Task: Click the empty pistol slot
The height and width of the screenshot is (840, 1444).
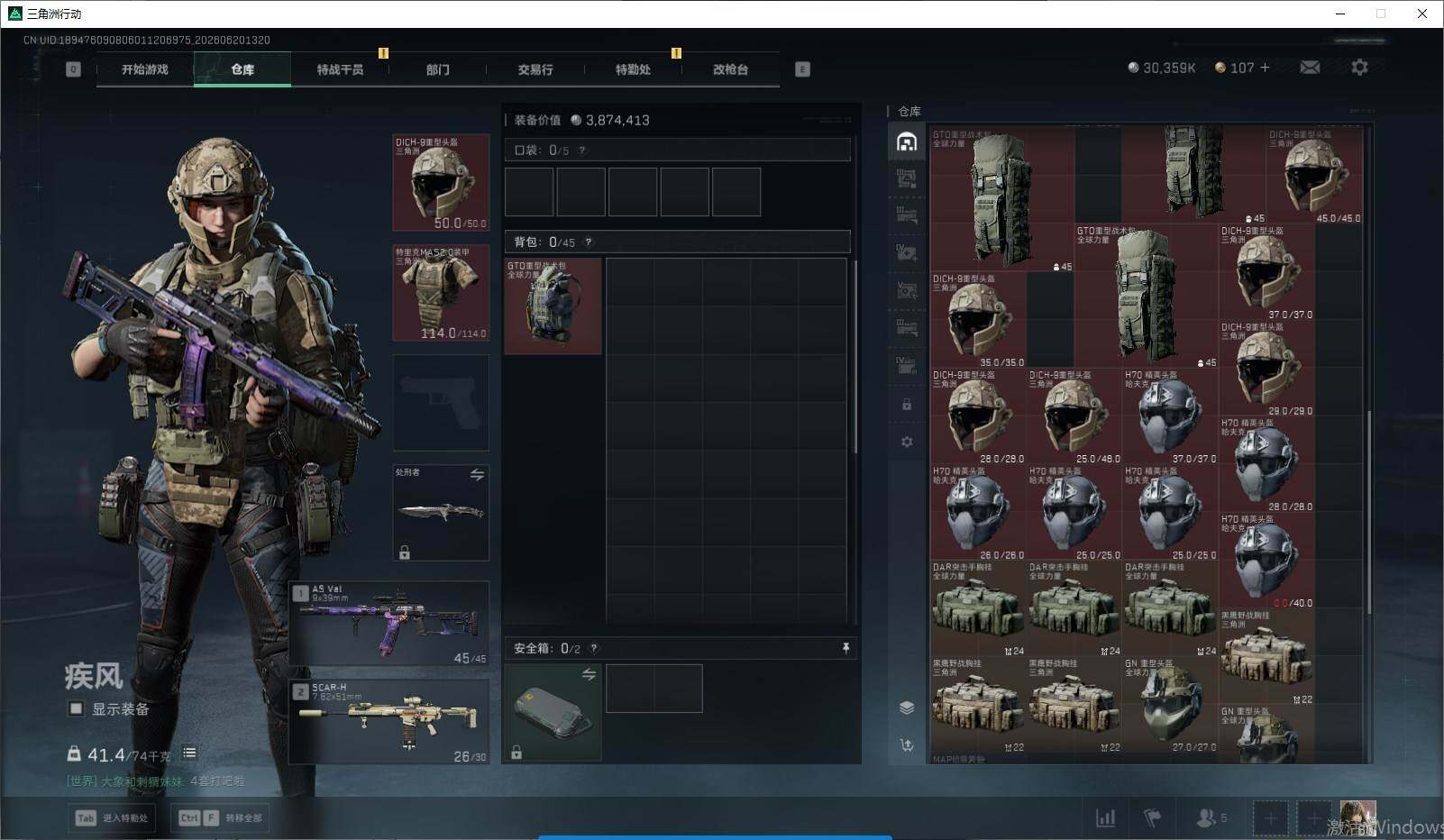Action: pos(441,402)
